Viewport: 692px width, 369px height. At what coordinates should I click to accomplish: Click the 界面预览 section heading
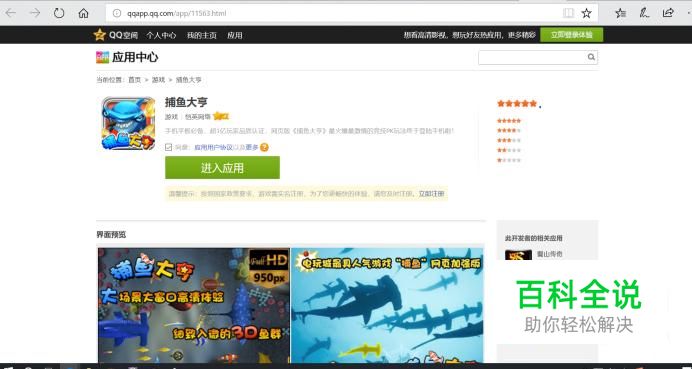point(111,235)
